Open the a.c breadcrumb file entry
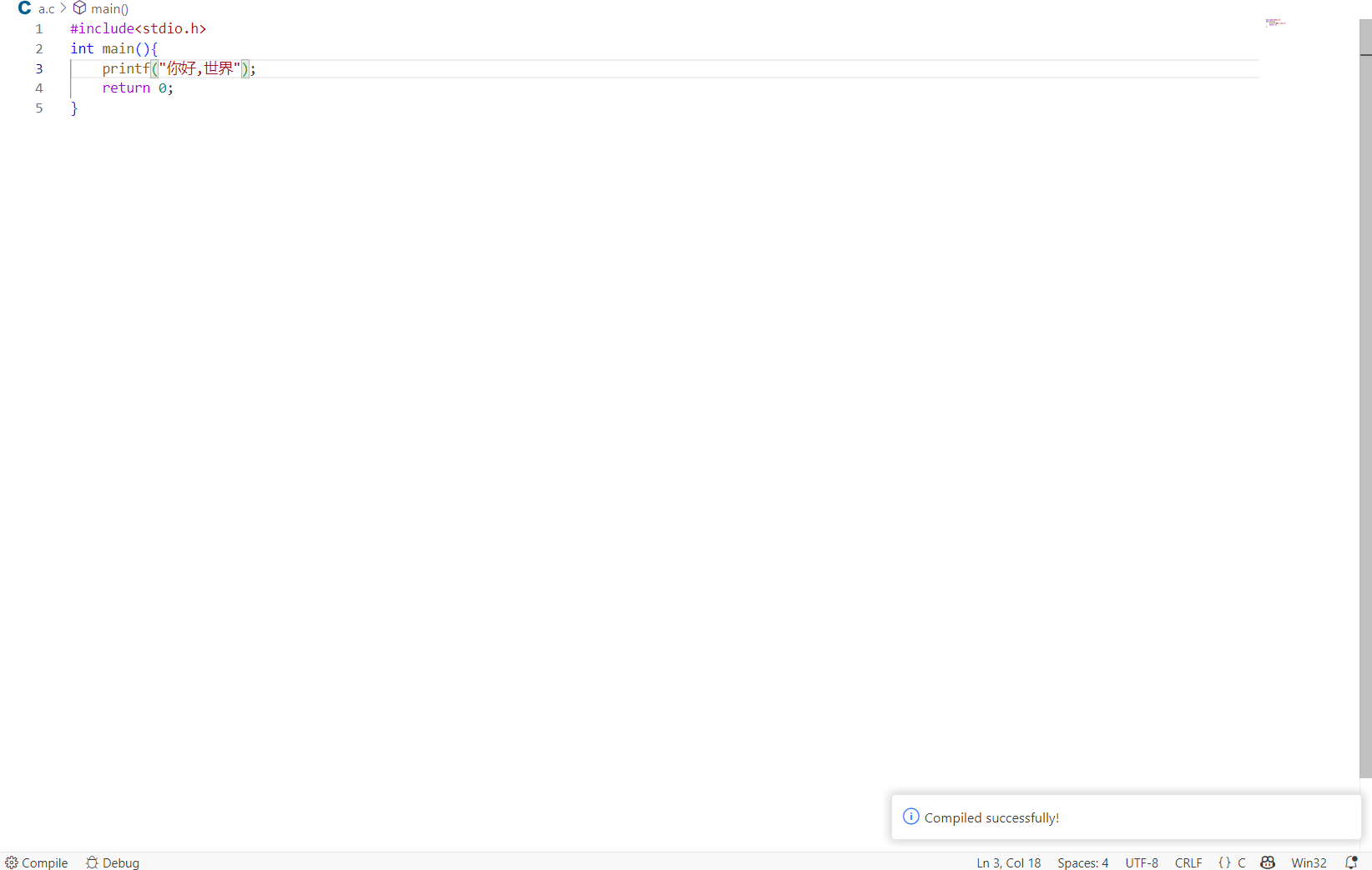The width and height of the screenshot is (1372, 870). 46,9
